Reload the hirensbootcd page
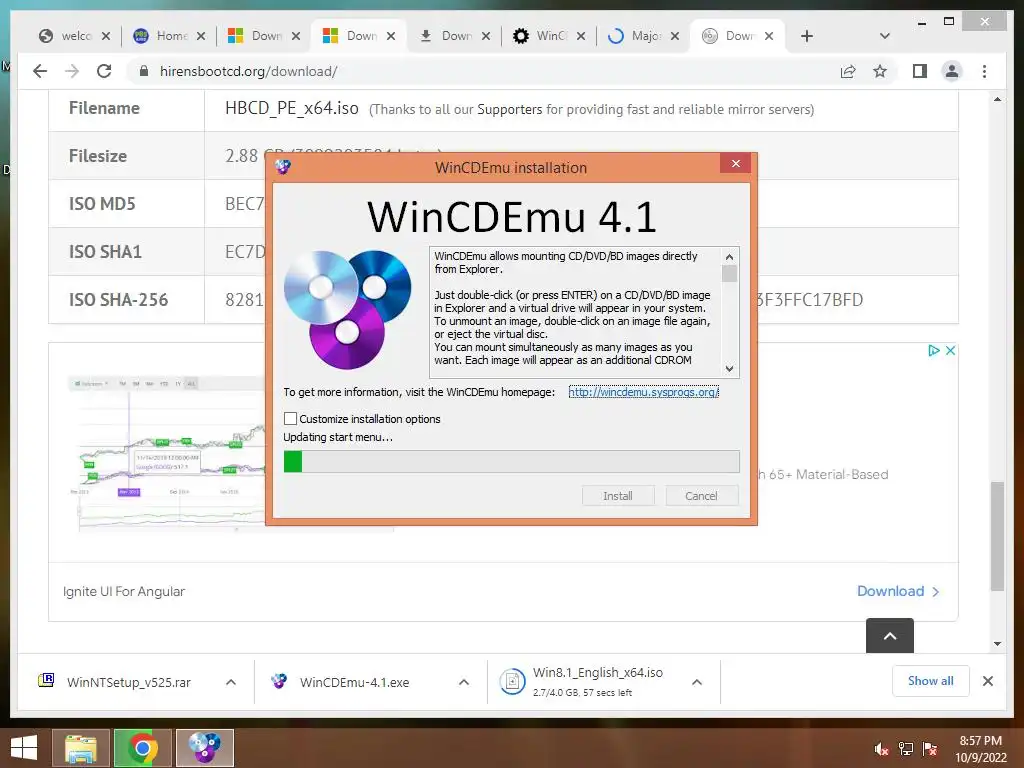The width and height of the screenshot is (1024, 768). [104, 71]
